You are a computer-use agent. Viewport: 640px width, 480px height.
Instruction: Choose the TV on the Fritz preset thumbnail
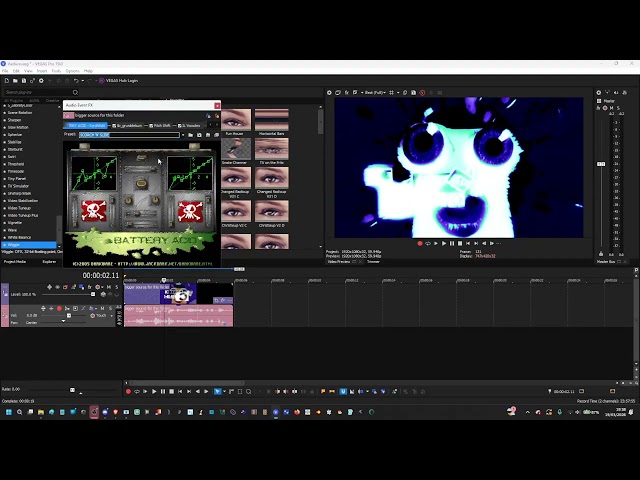point(271,151)
